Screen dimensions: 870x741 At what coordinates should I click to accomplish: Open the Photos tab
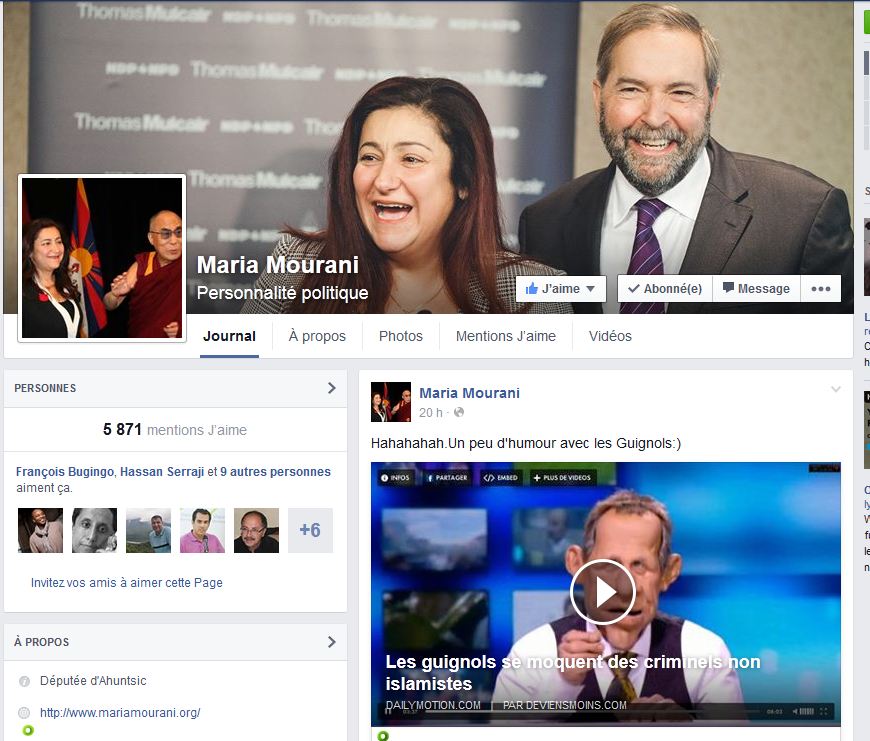coord(401,336)
